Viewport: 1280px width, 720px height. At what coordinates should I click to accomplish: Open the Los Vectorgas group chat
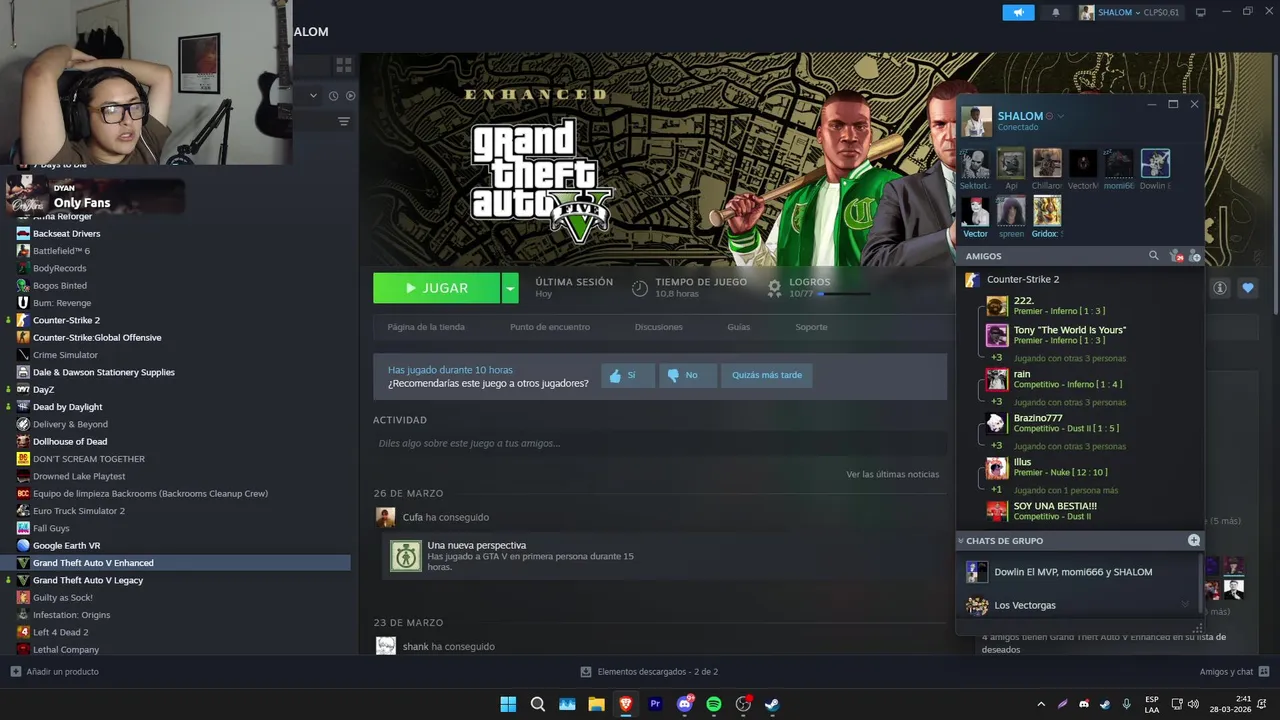coord(1024,605)
